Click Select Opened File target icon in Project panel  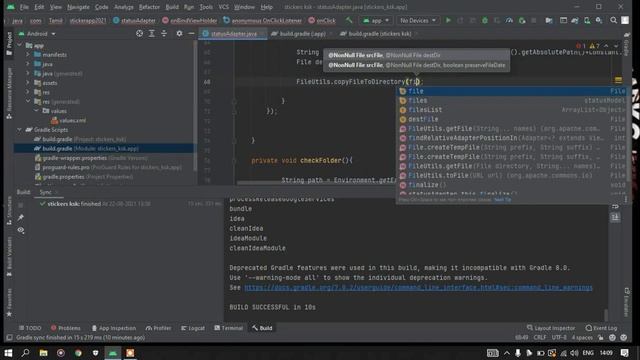pos(139,33)
